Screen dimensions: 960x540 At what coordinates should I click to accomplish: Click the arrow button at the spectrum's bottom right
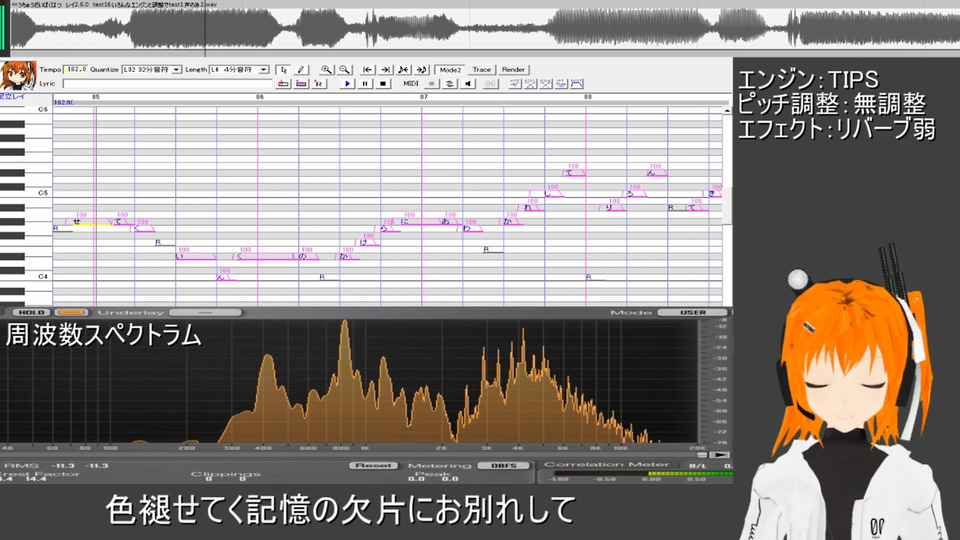(x=721, y=455)
